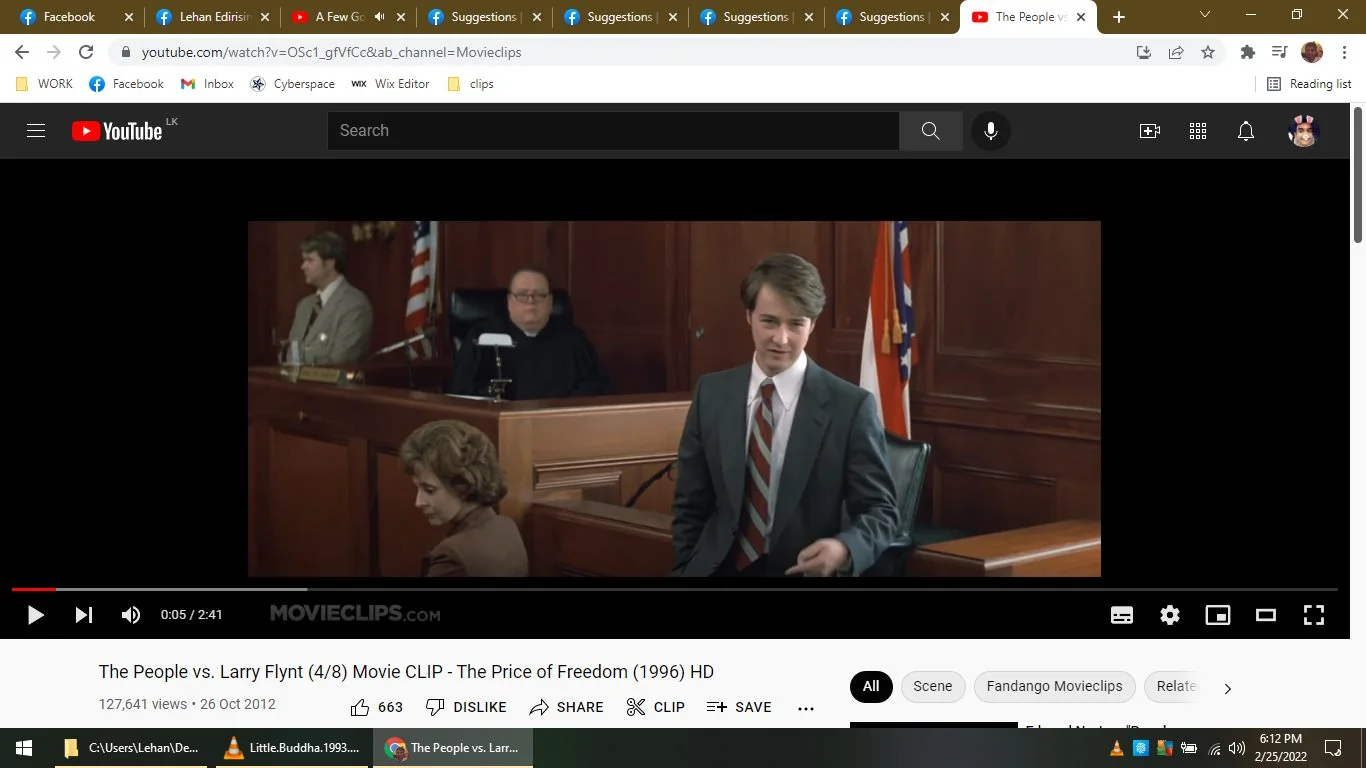Open the system volume tray icon
The width and height of the screenshot is (1366, 768).
(1237, 748)
